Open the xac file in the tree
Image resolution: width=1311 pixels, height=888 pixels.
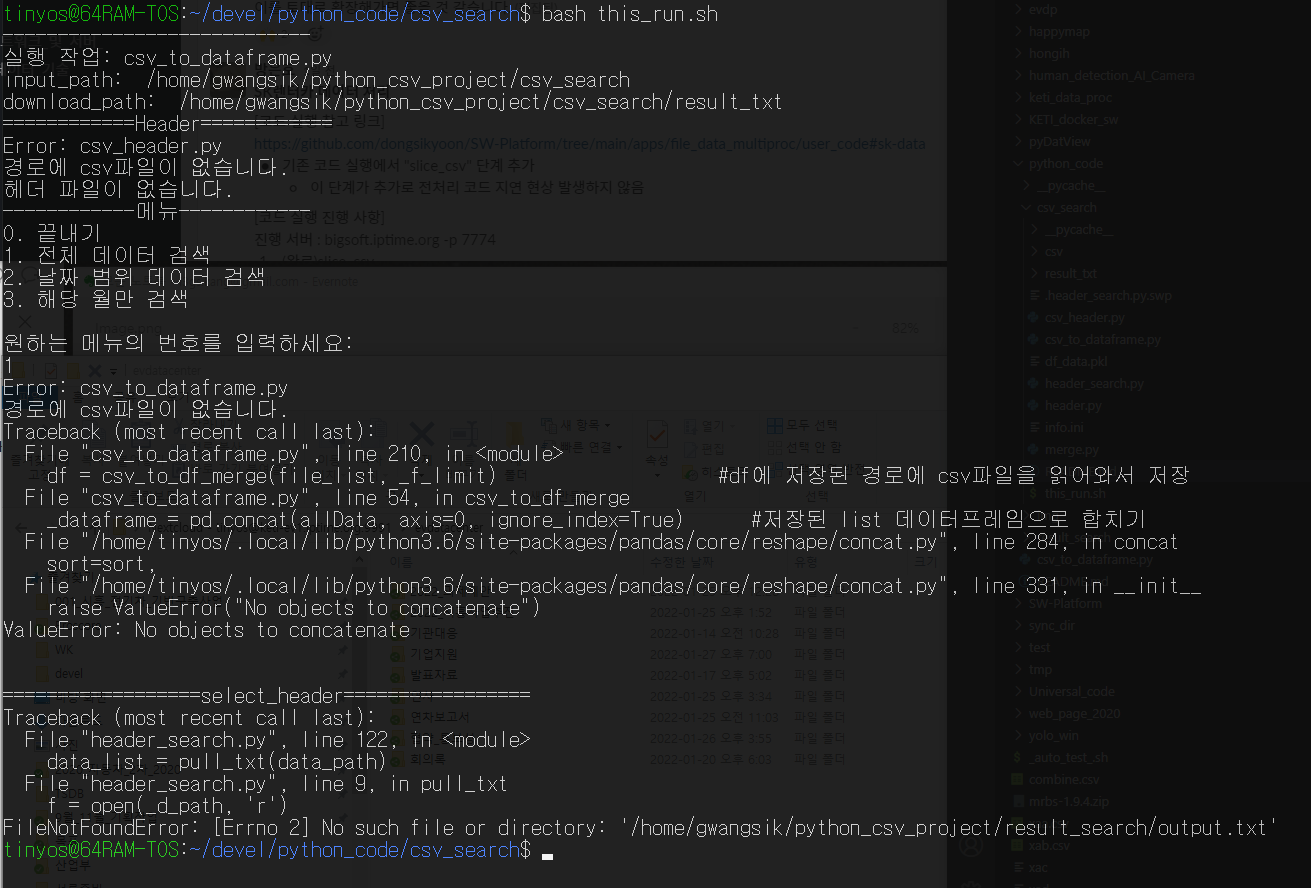tap(1039, 867)
